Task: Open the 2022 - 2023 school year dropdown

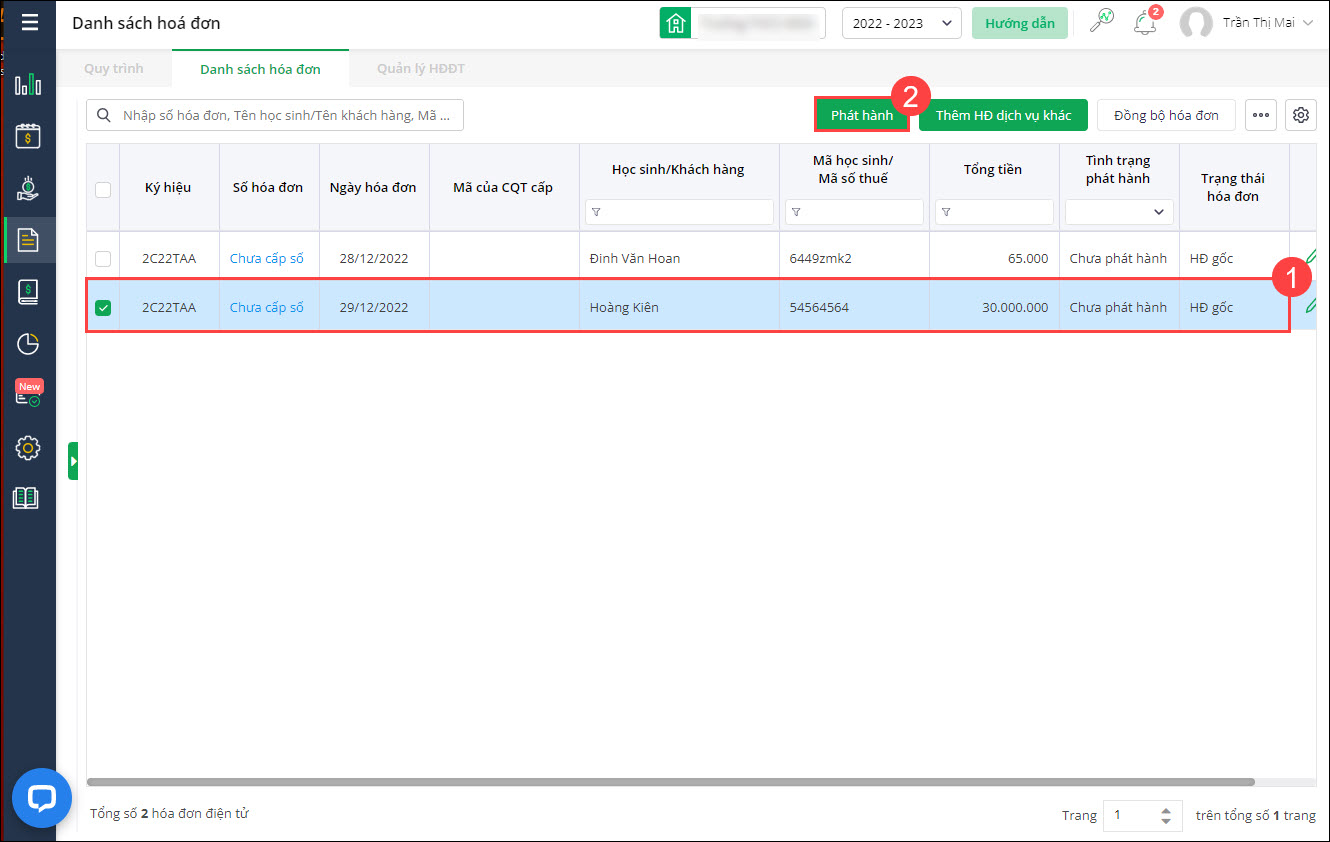Action: (902, 23)
